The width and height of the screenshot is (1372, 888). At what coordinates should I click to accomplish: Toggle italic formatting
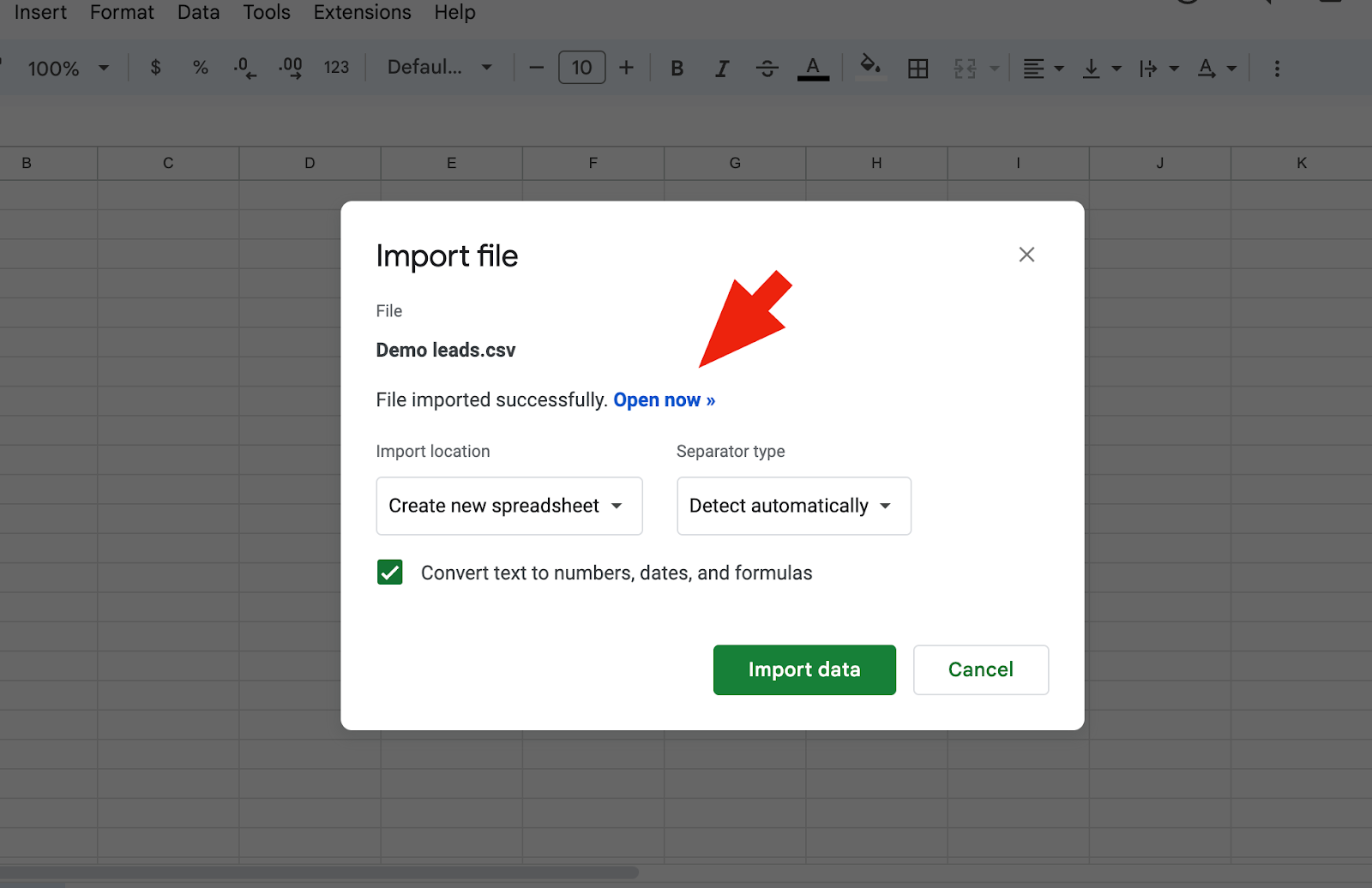click(x=722, y=69)
